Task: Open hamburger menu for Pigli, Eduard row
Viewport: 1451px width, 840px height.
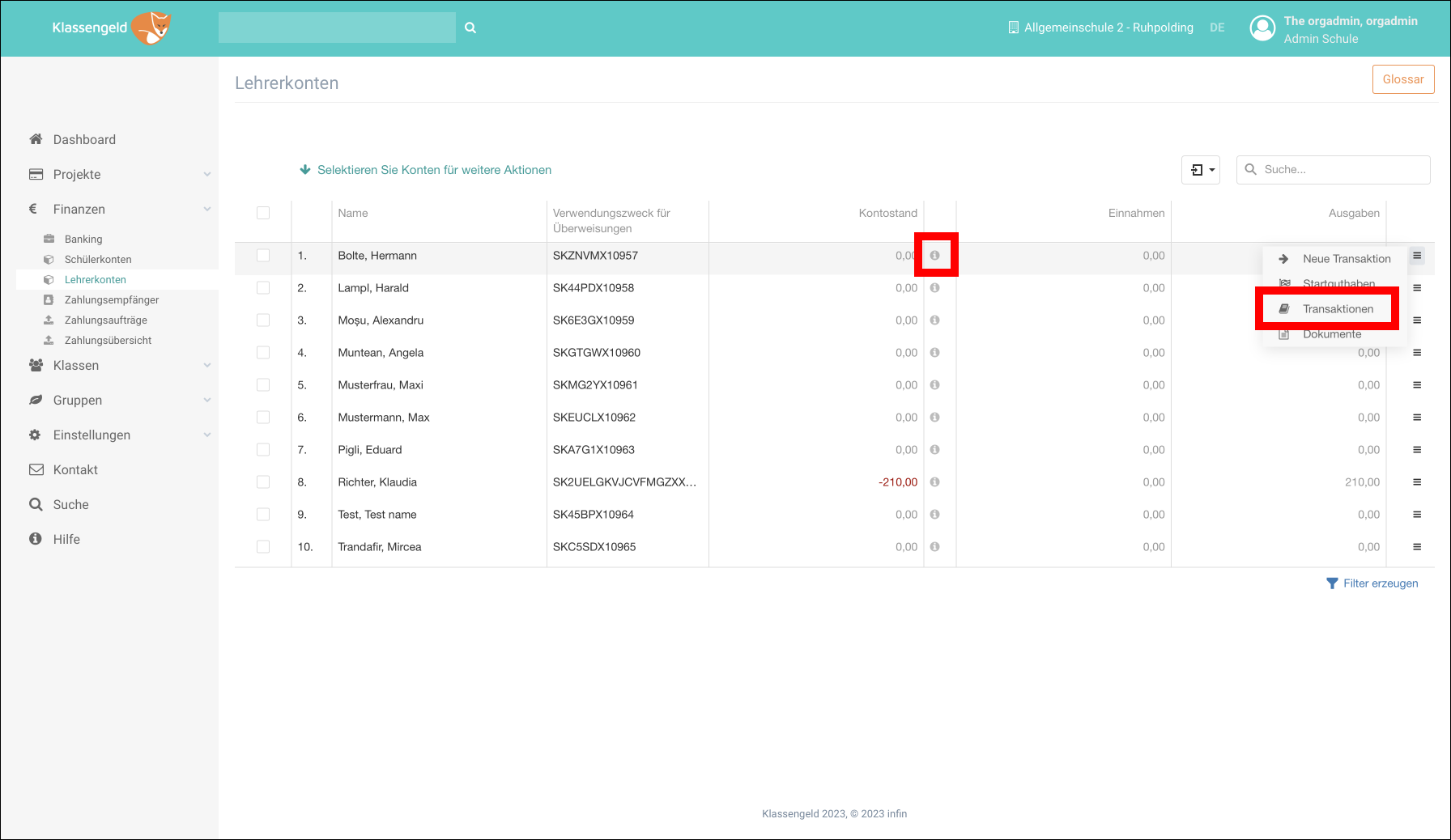Action: pos(1417,450)
